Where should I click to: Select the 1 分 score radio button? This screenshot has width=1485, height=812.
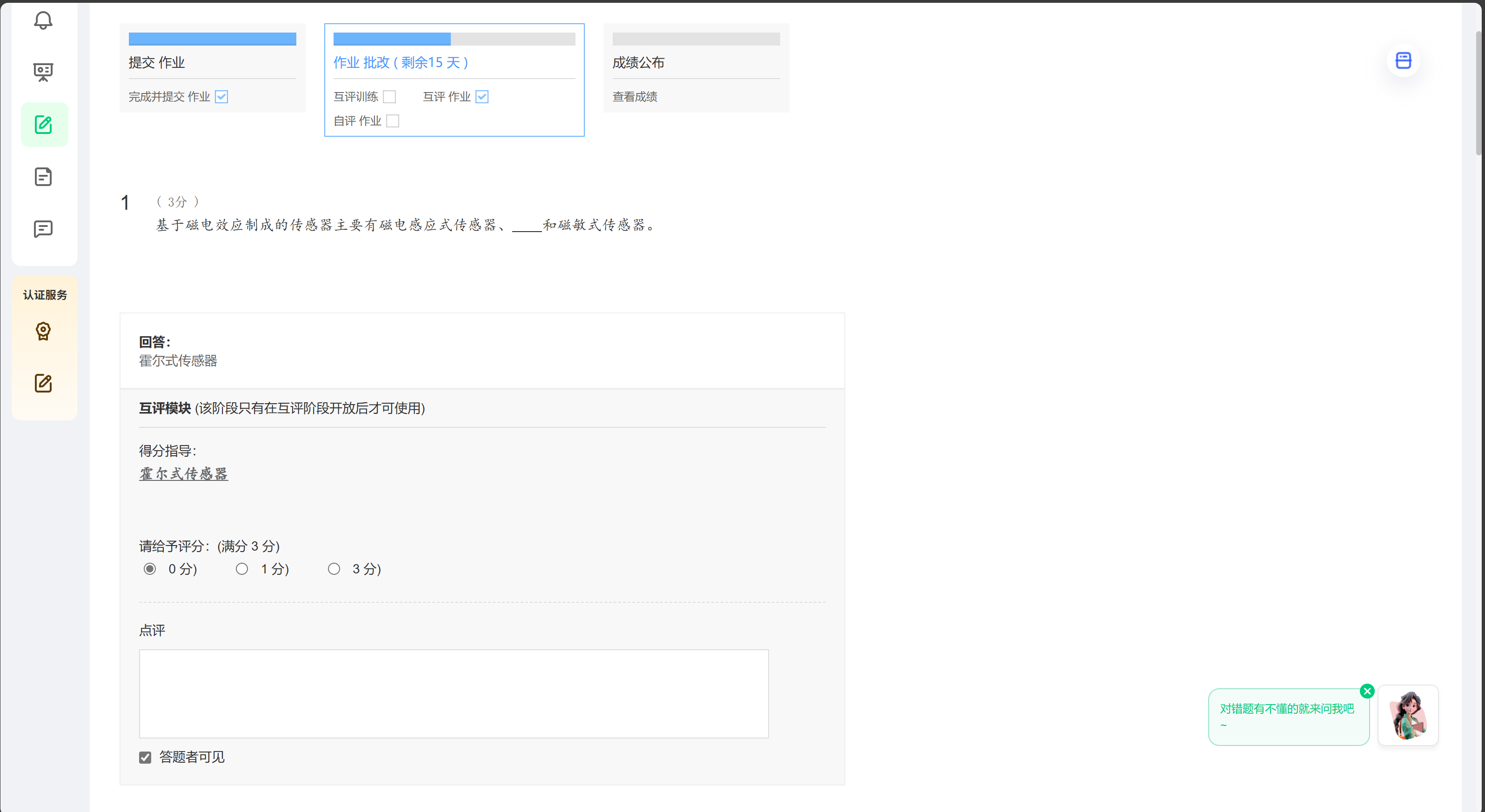(242, 569)
